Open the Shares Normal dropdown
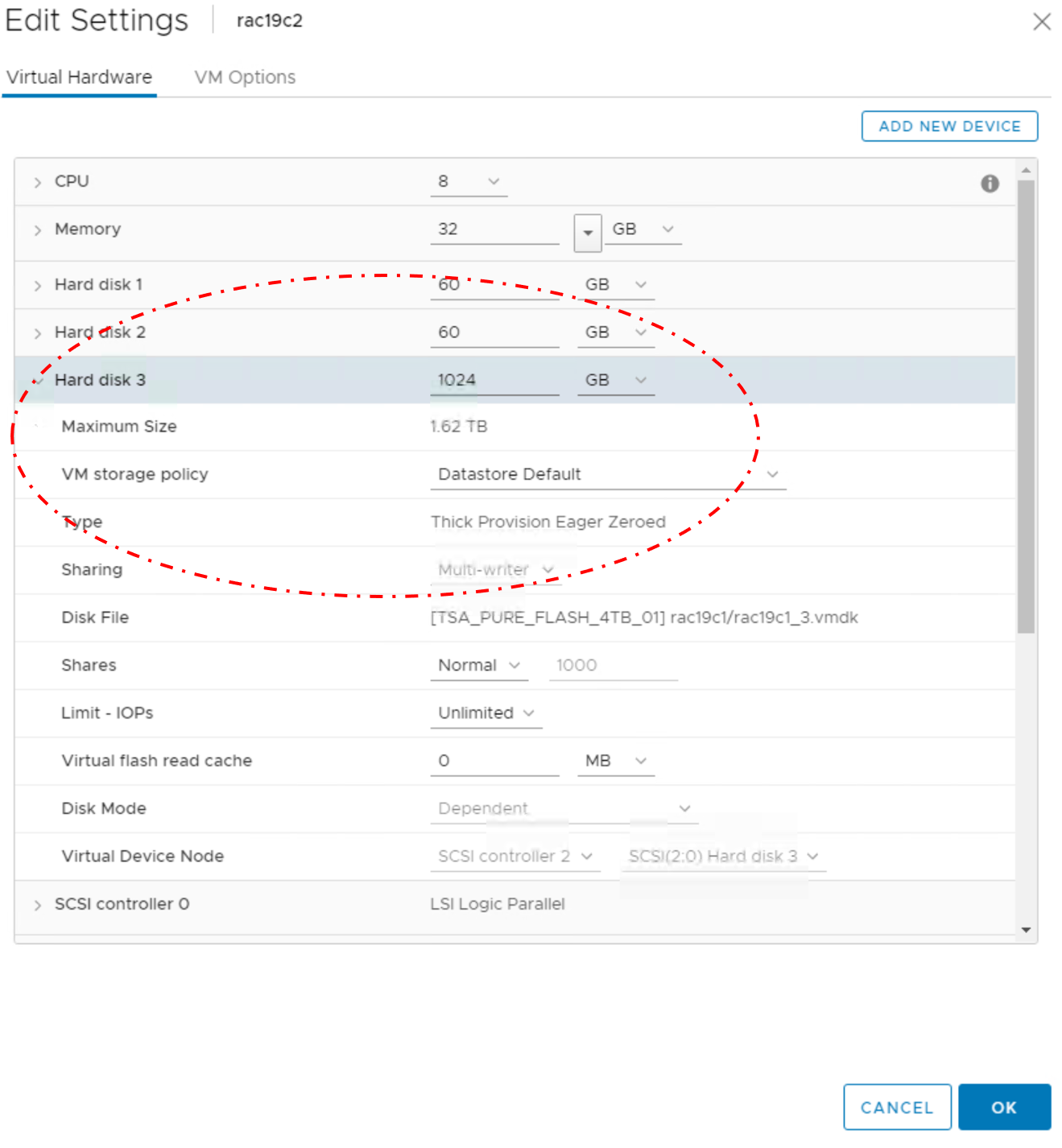This screenshot has width=1062, height=1148. [479, 666]
